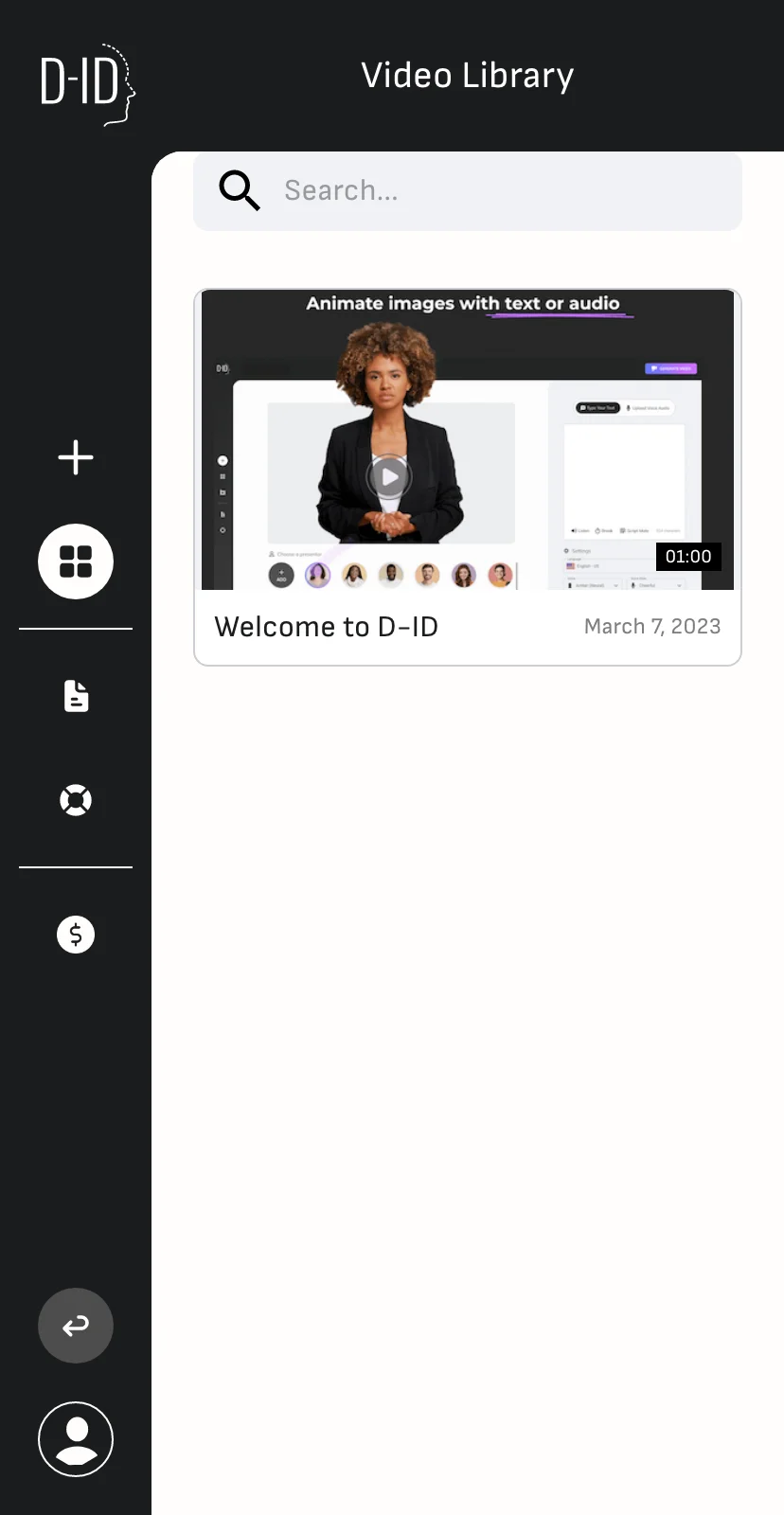Click the Video Library heading

click(x=468, y=76)
